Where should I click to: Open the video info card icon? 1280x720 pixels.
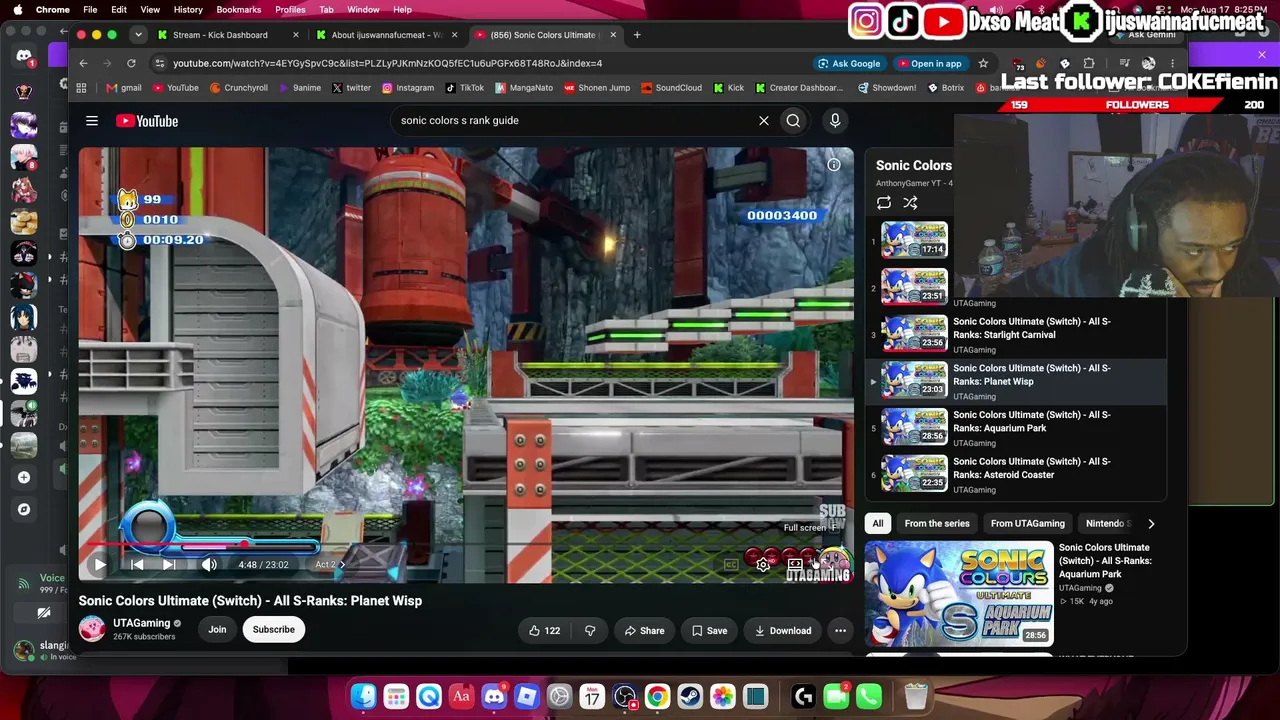coord(834,165)
